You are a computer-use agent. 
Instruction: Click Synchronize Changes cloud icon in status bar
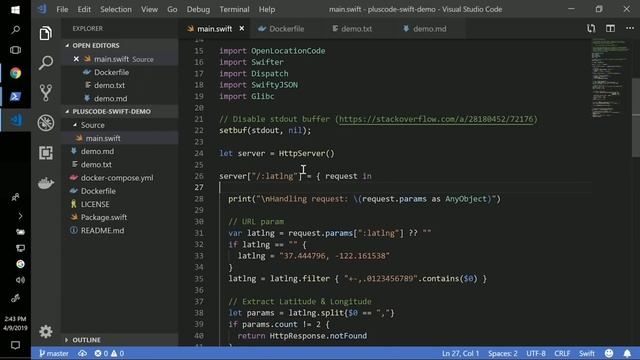(82, 353)
